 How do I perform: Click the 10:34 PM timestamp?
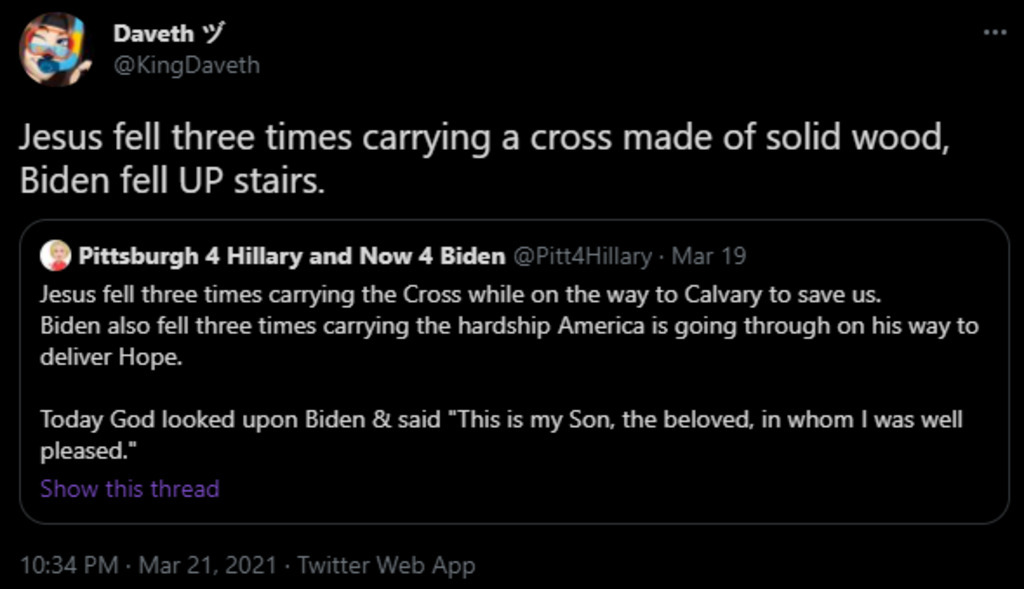(x=69, y=565)
